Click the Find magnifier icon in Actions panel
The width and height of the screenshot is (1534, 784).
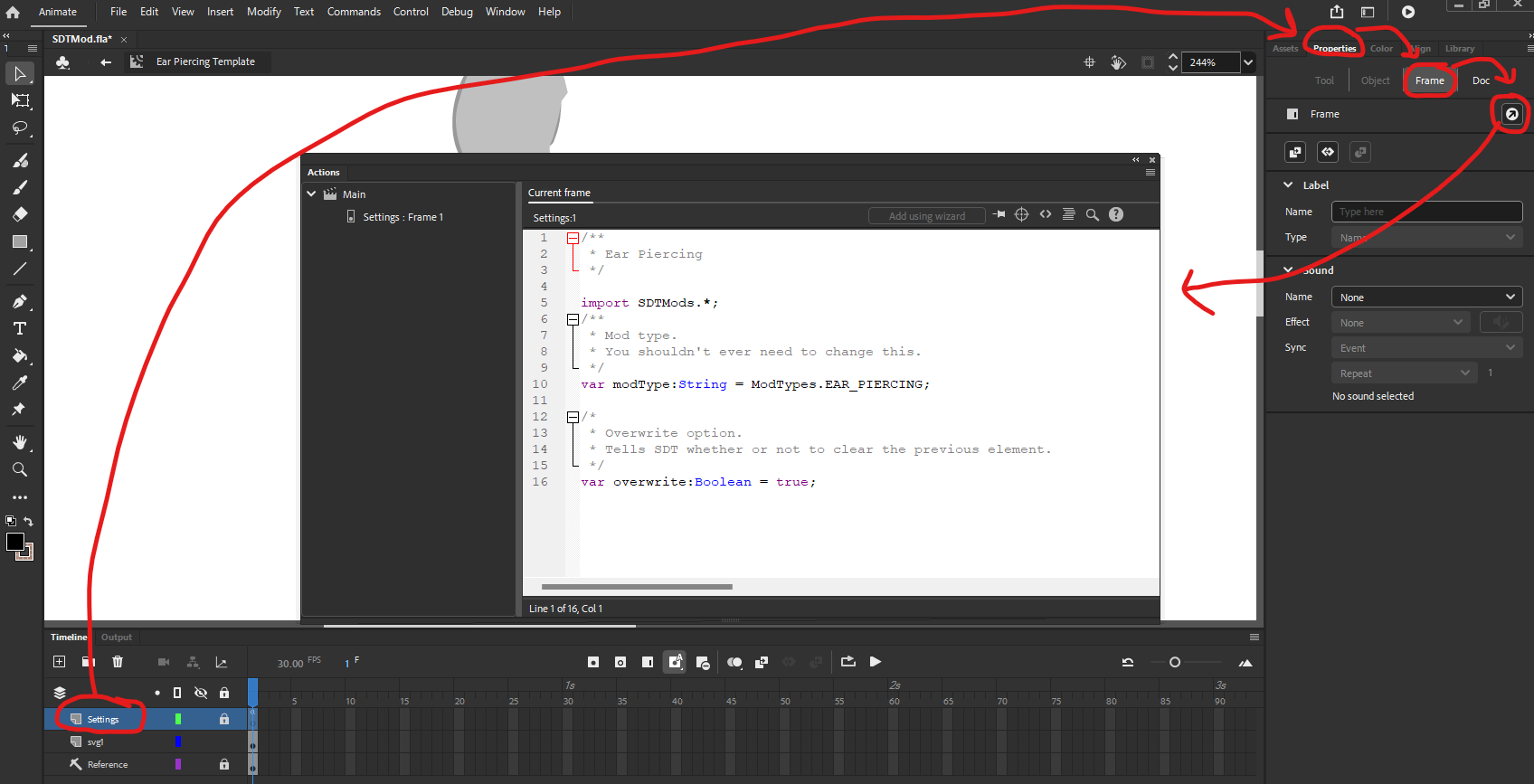click(1092, 215)
